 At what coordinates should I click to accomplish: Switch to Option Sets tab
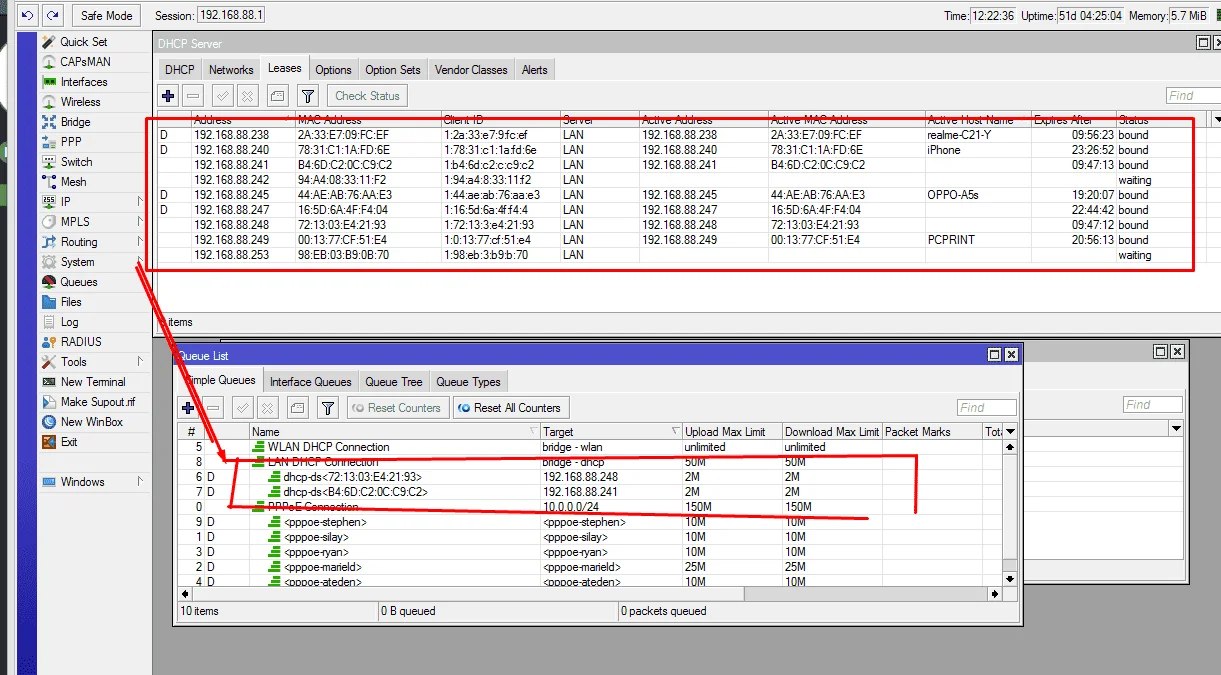(393, 70)
